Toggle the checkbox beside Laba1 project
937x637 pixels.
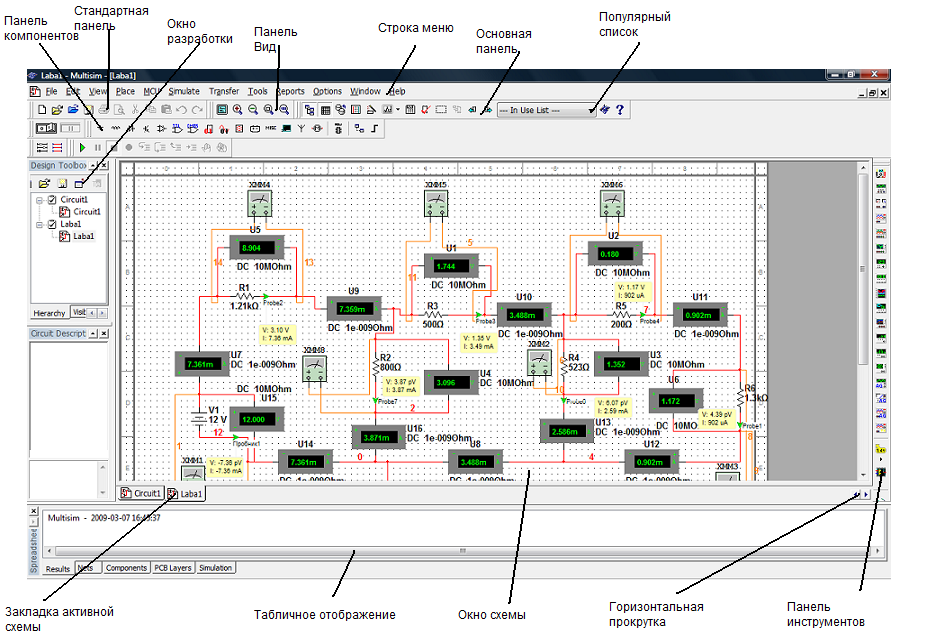tap(52, 224)
